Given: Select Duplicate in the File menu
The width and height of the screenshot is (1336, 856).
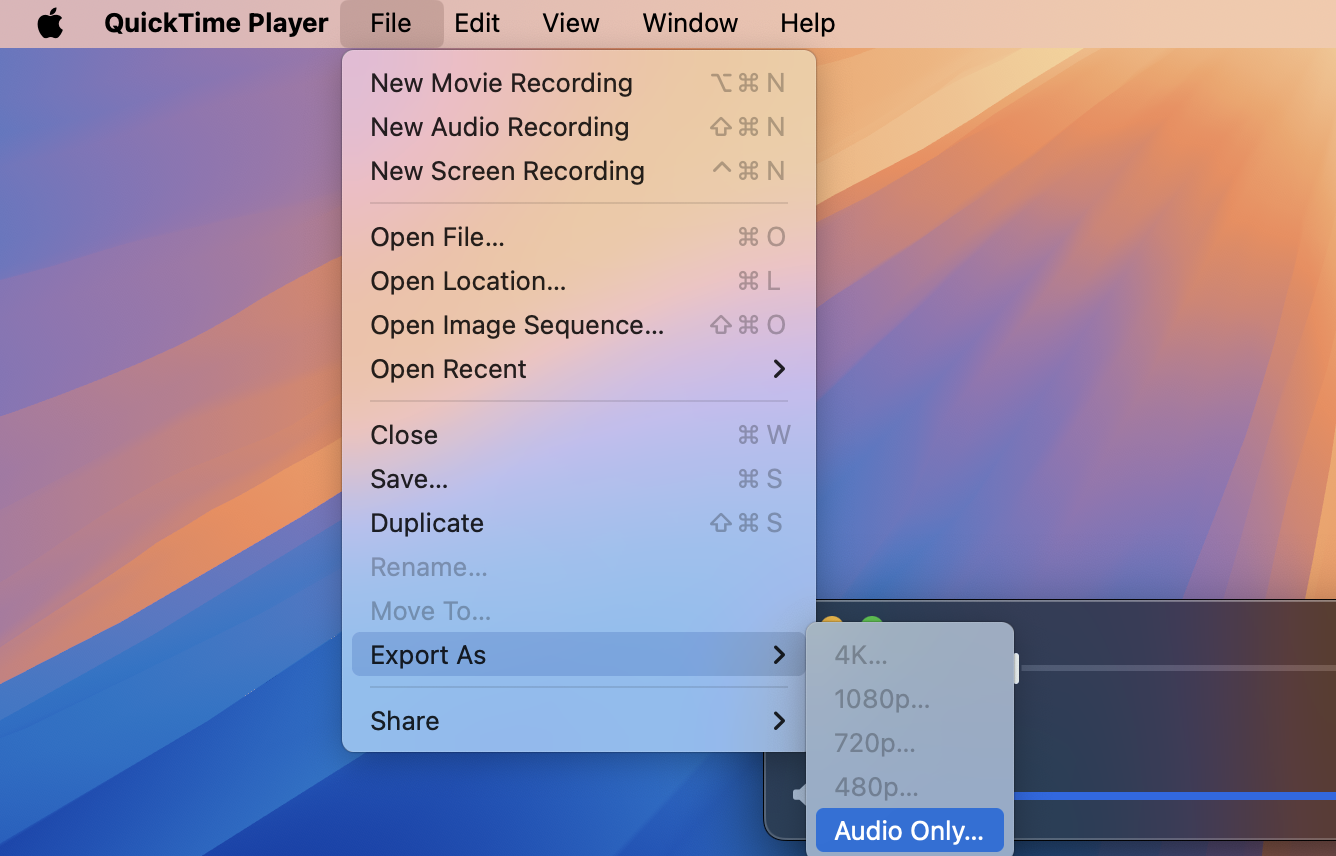Looking at the screenshot, I should tap(427, 523).
